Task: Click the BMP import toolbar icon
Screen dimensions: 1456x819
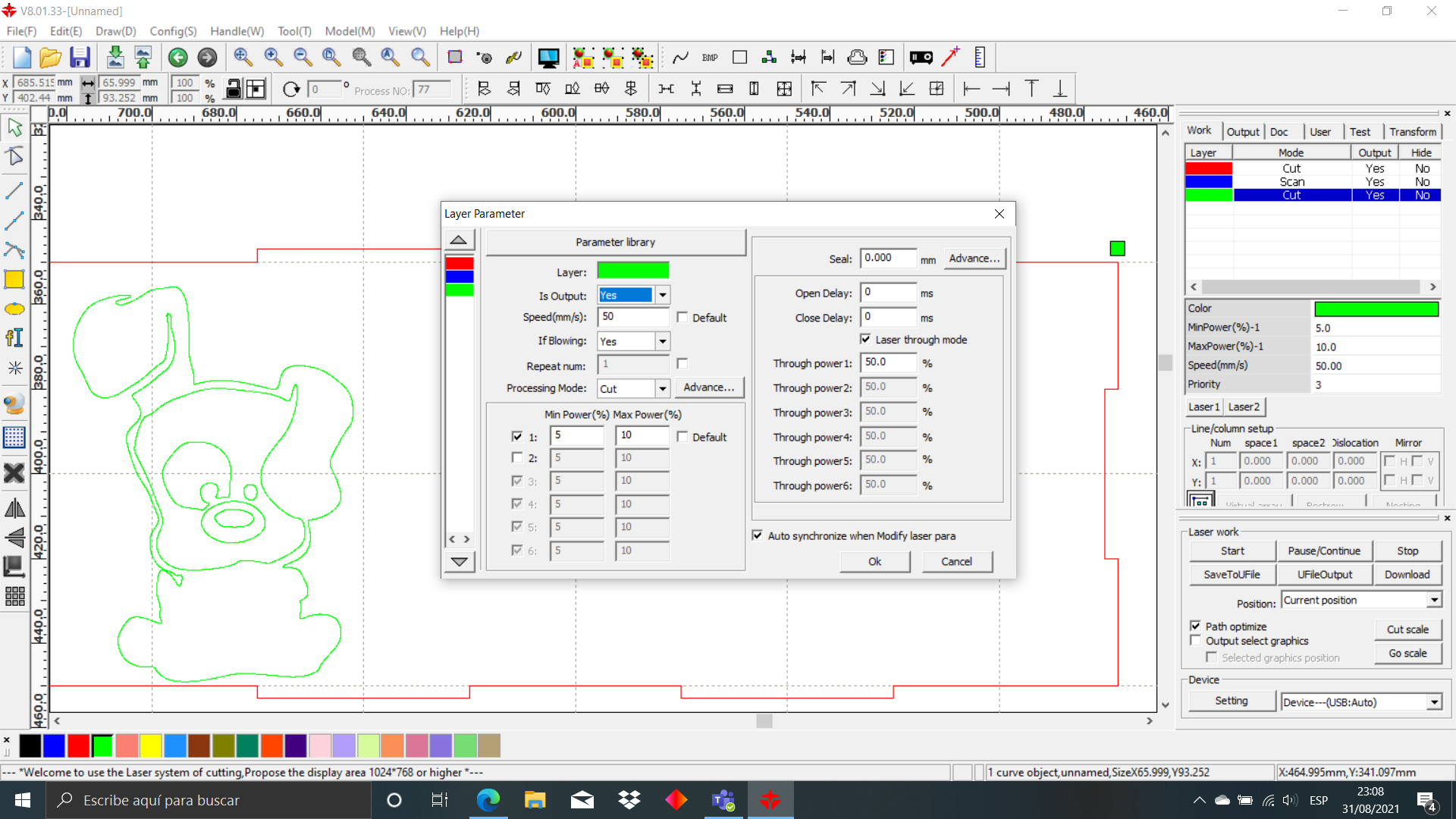Action: click(710, 58)
